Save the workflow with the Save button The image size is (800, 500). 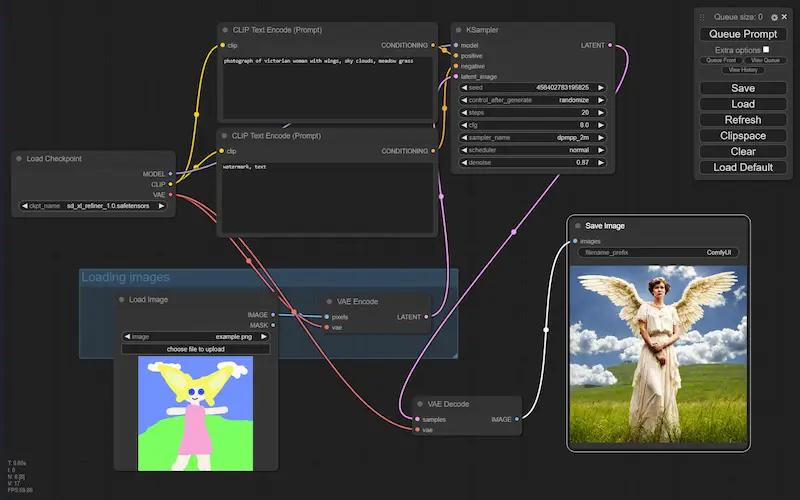pos(743,88)
